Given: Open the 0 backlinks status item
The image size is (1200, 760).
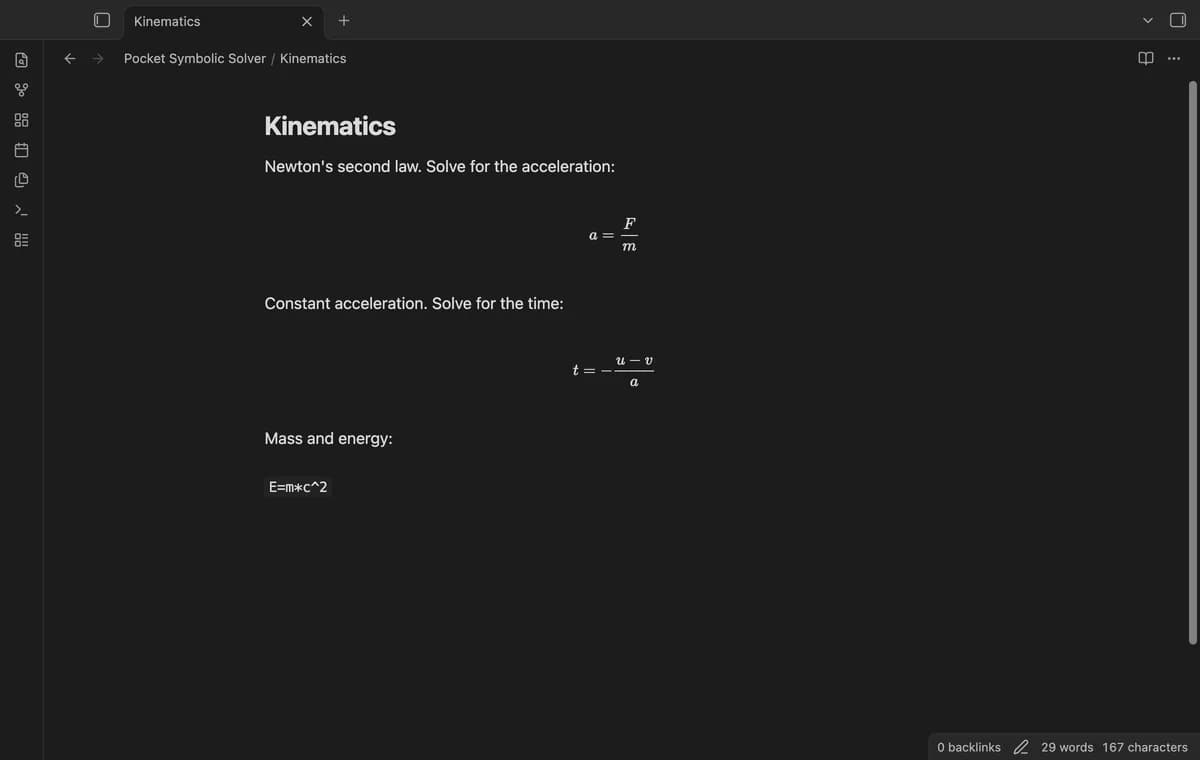Looking at the screenshot, I should point(969,747).
